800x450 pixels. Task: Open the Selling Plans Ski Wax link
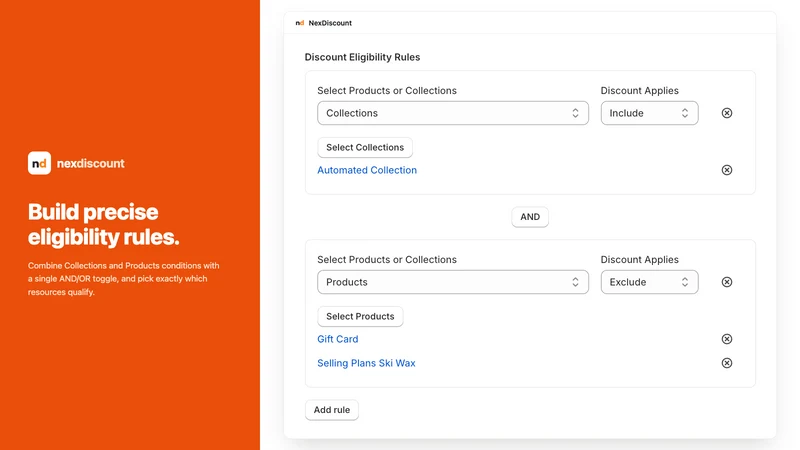366,363
